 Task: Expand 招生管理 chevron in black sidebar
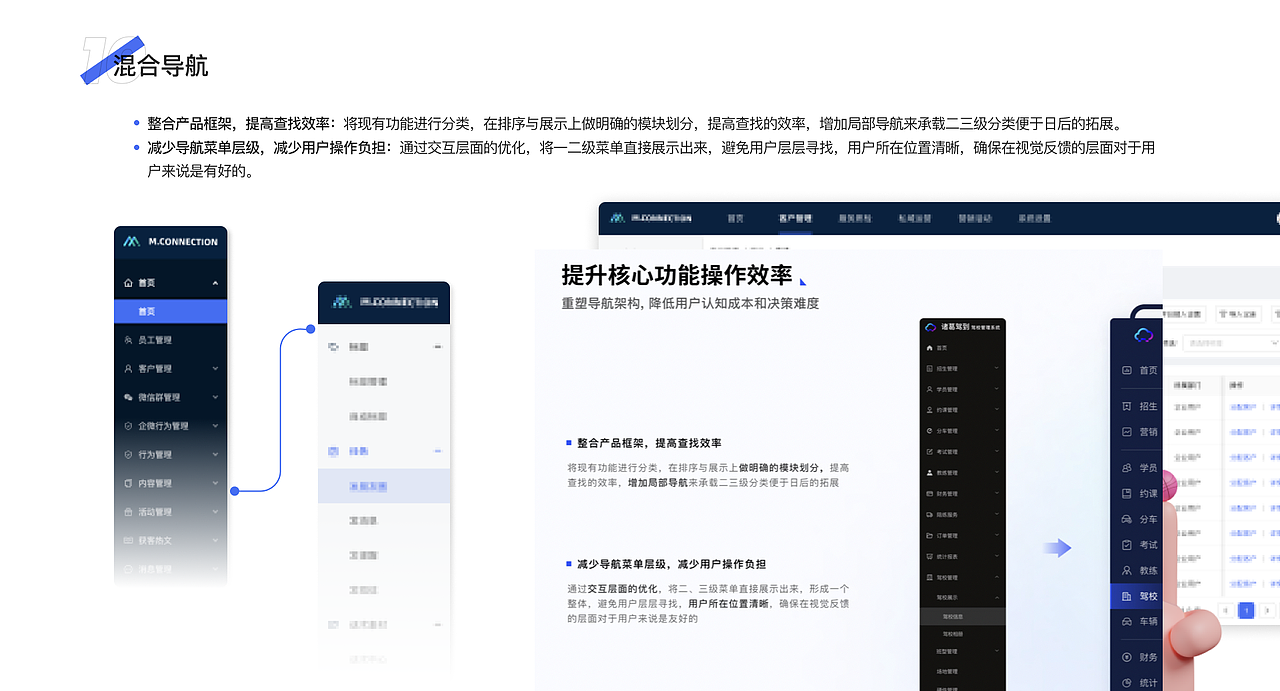997,369
